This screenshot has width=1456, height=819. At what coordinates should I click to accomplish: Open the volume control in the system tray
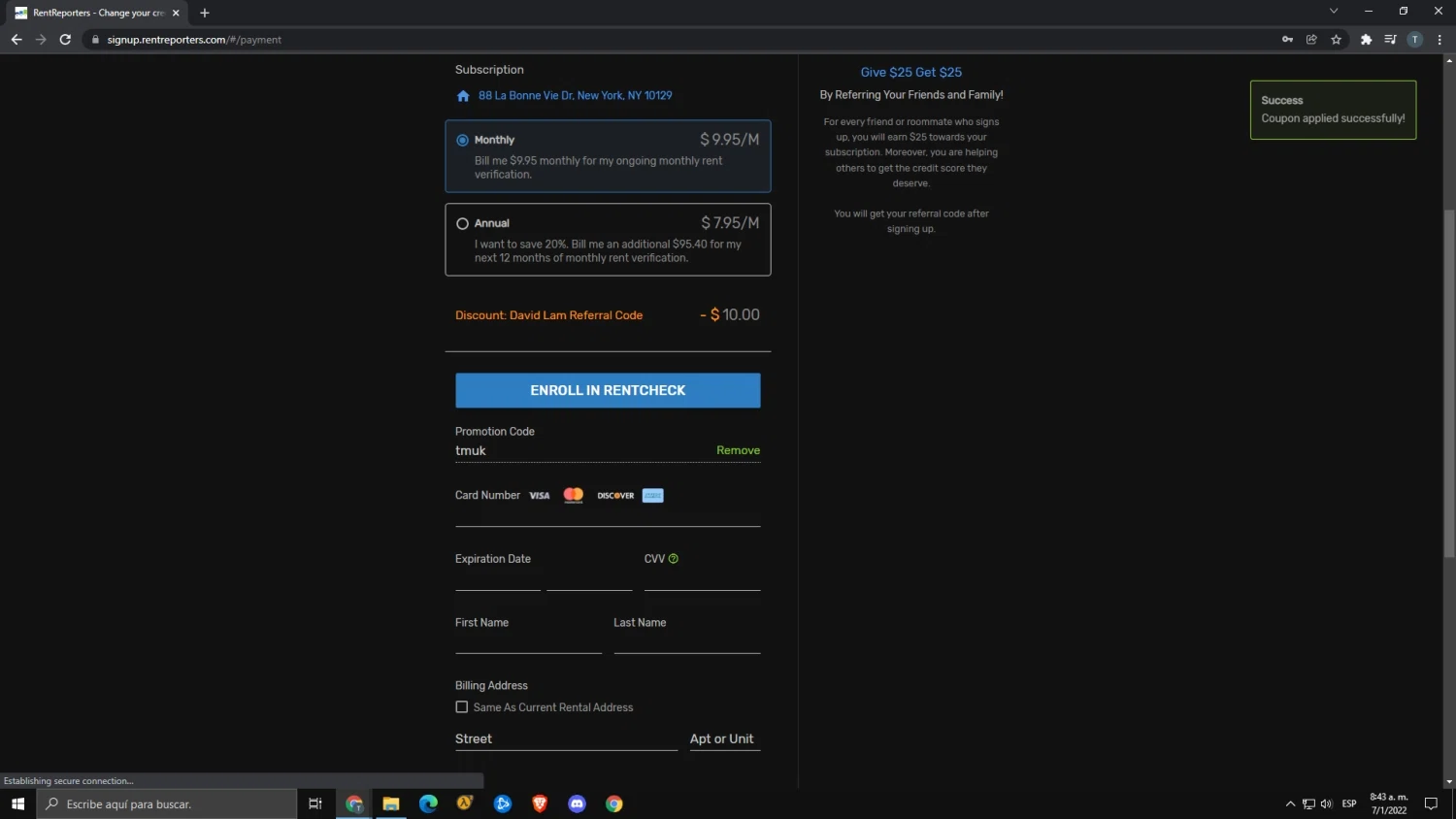click(1327, 803)
